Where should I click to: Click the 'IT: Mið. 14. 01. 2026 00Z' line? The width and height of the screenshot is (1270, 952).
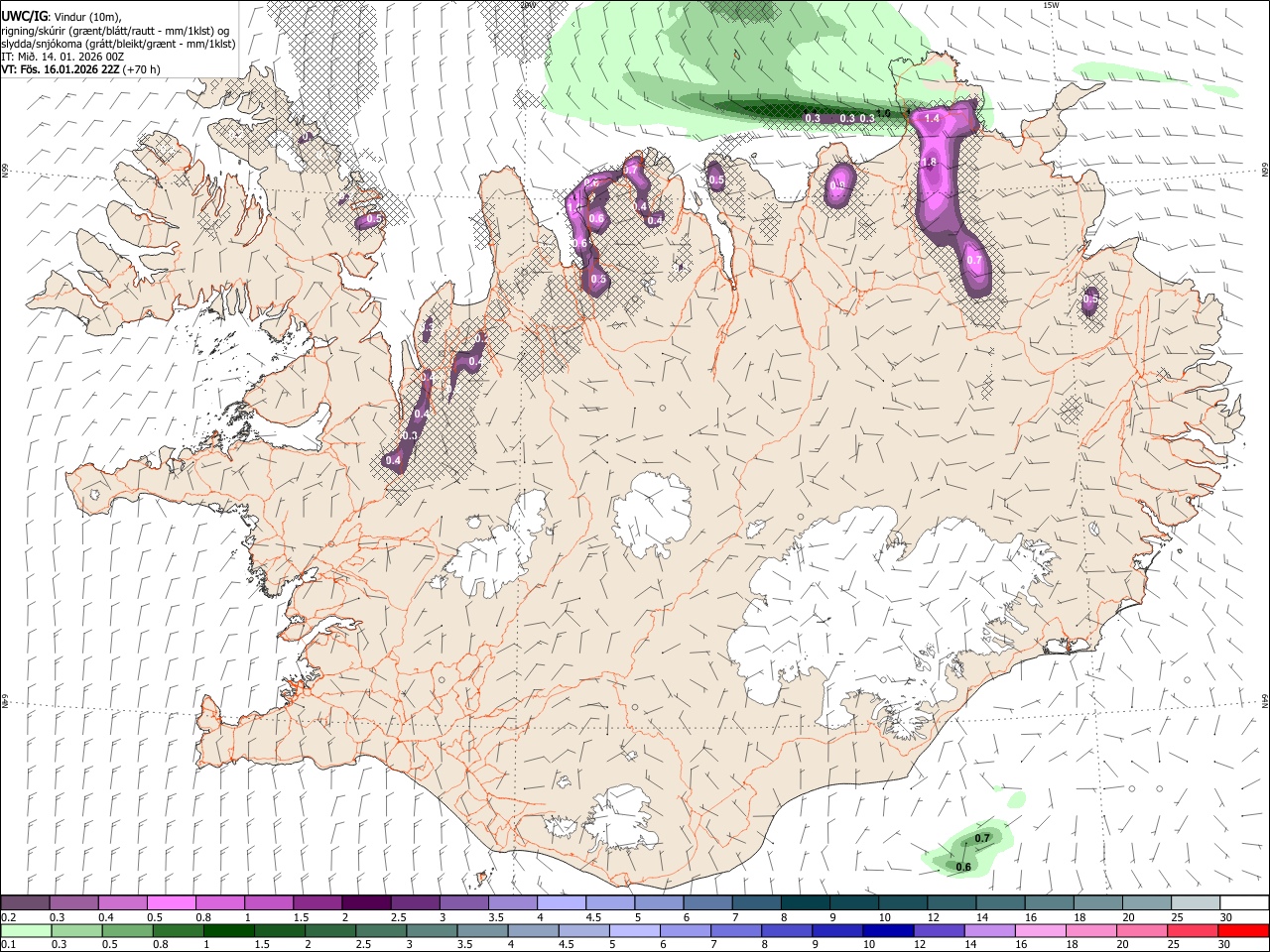tap(62, 57)
